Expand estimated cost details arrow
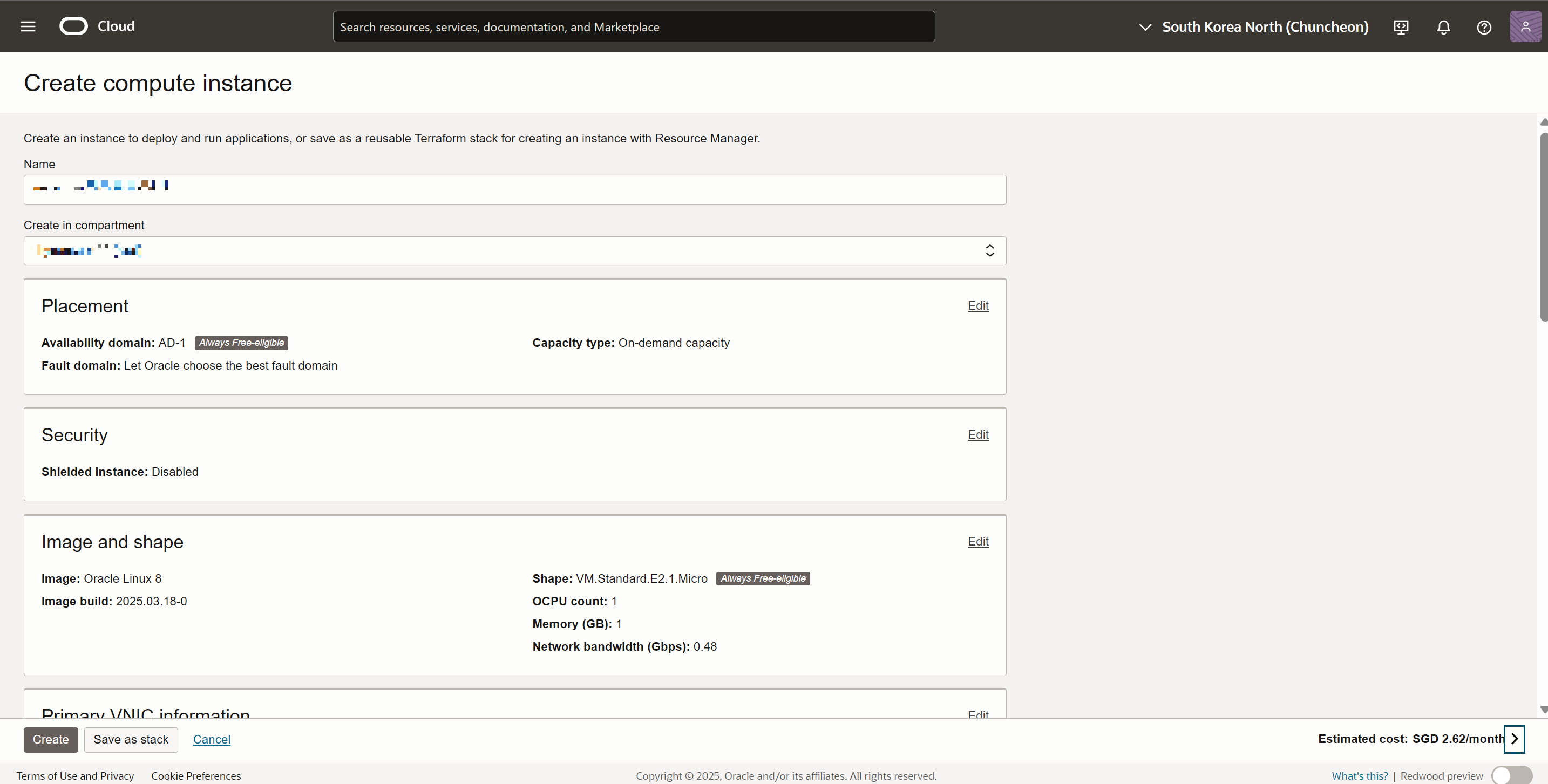The height and width of the screenshot is (784, 1548). pyautogui.click(x=1515, y=739)
